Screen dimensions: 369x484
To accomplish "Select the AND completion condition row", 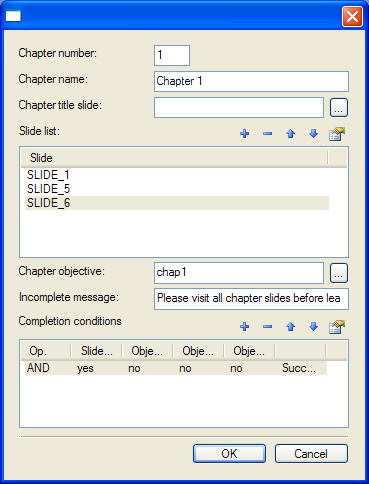I will coord(176,368).
